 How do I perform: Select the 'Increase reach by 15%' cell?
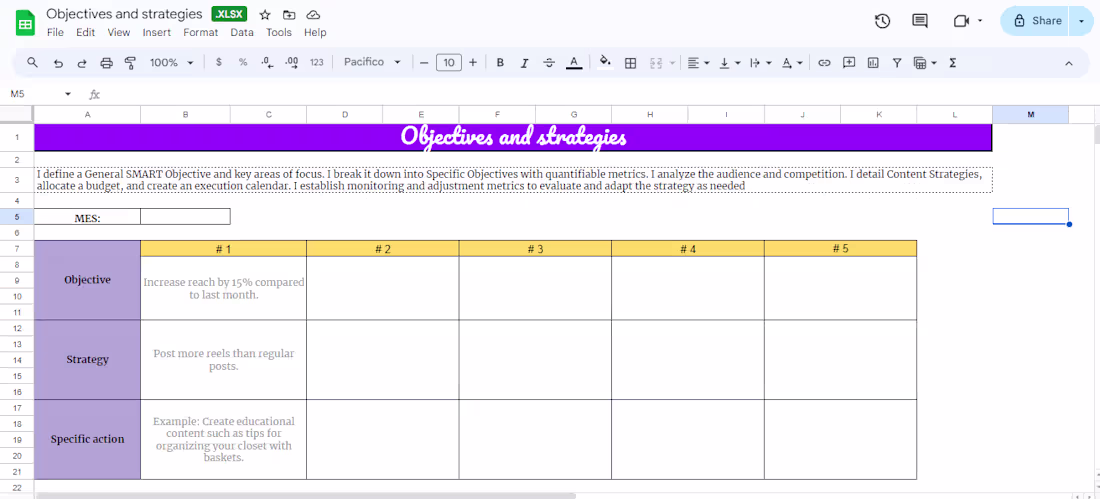pos(224,288)
